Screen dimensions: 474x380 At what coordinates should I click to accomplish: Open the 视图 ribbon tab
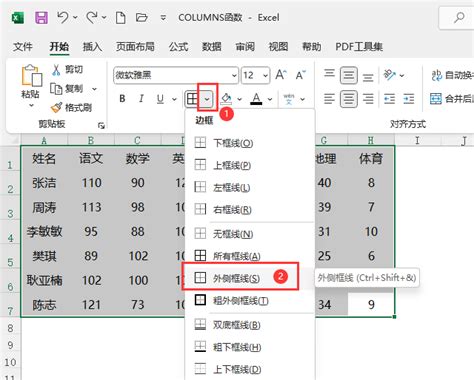(278, 47)
